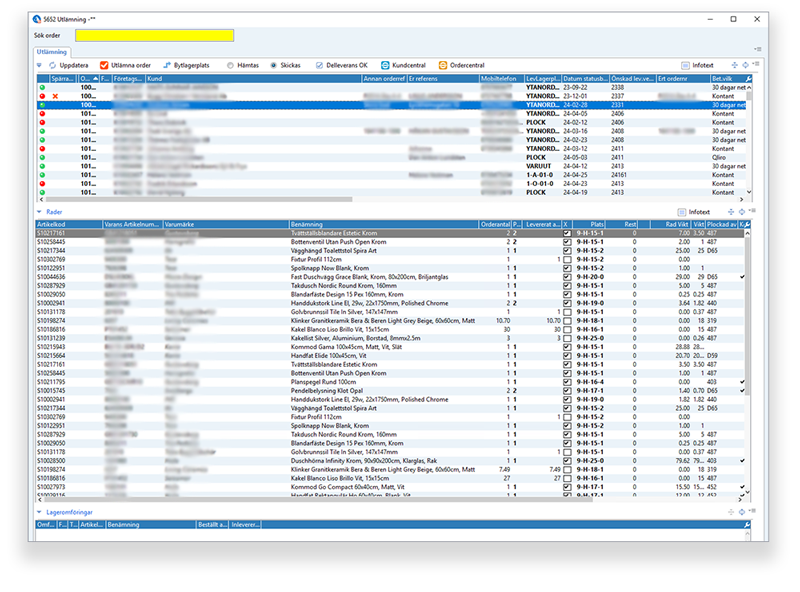The width and height of the screenshot is (800, 592).
Task: Select the Hämtas radio button
Action: 231,65
